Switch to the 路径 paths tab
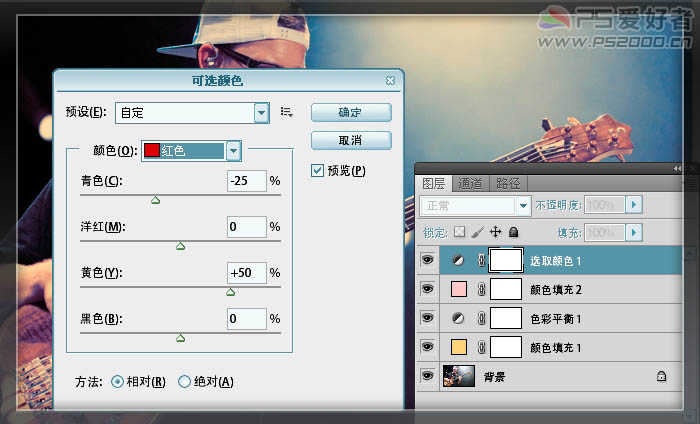 tap(508, 184)
